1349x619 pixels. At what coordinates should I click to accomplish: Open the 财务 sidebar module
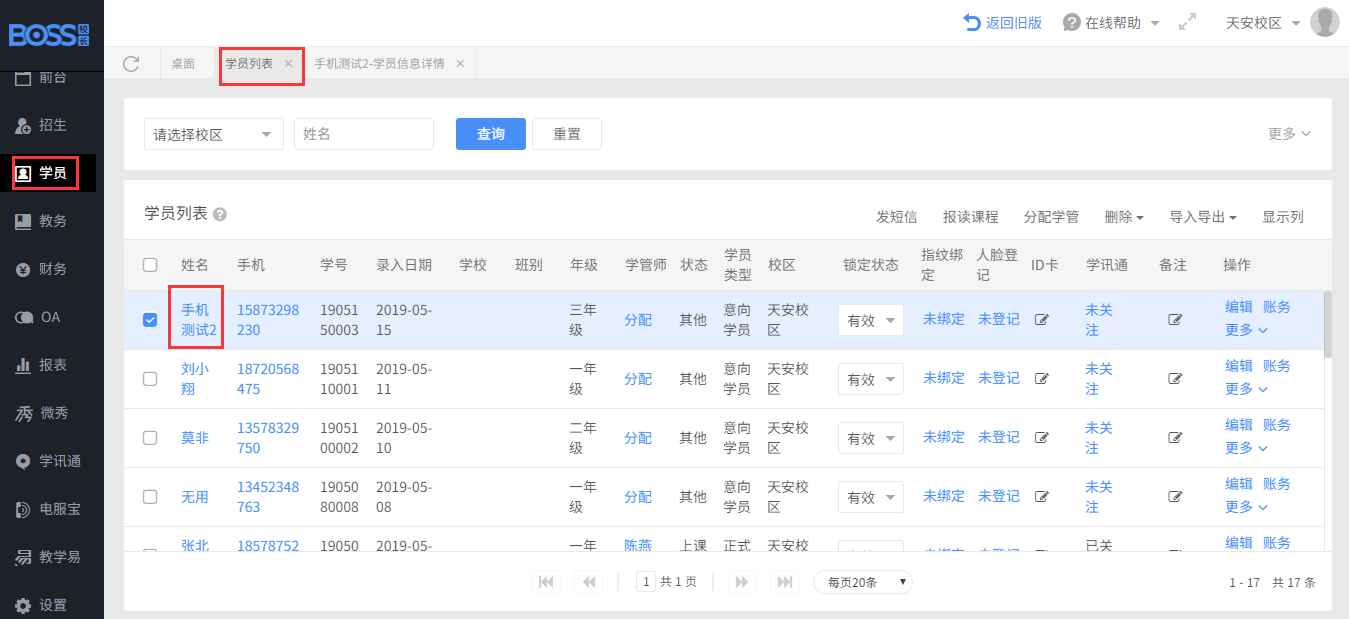41,269
